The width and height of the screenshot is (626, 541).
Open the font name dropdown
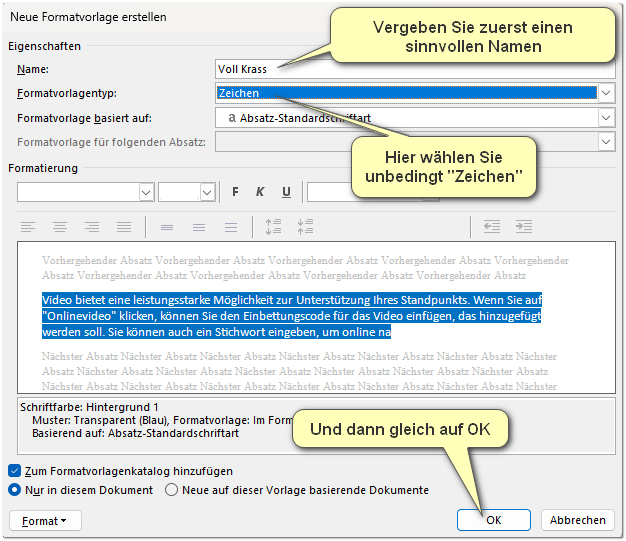click(146, 192)
